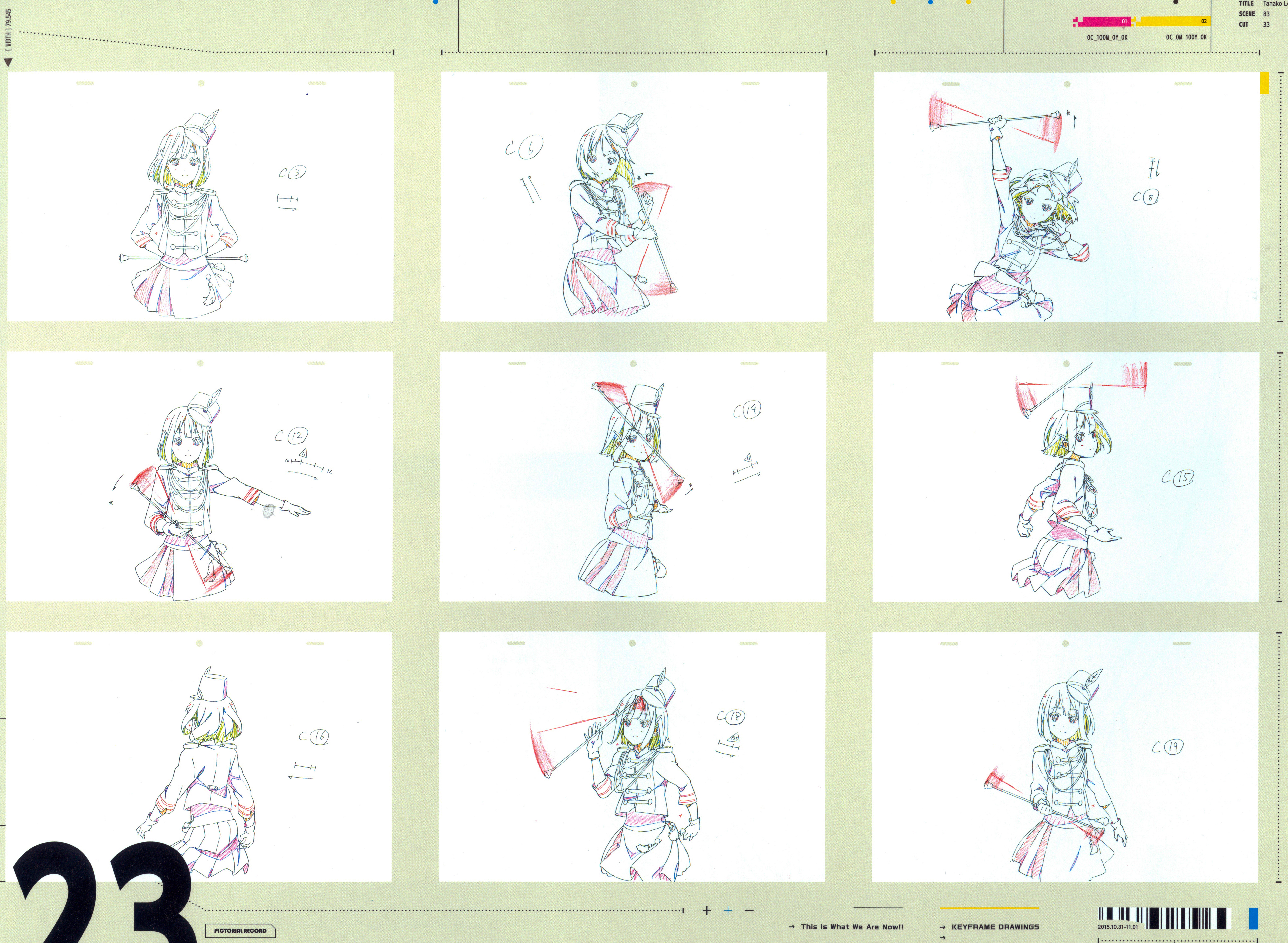Select the C16 back-view keyframe drawing
This screenshot has height=943, width=1288.
pos(199,756)
